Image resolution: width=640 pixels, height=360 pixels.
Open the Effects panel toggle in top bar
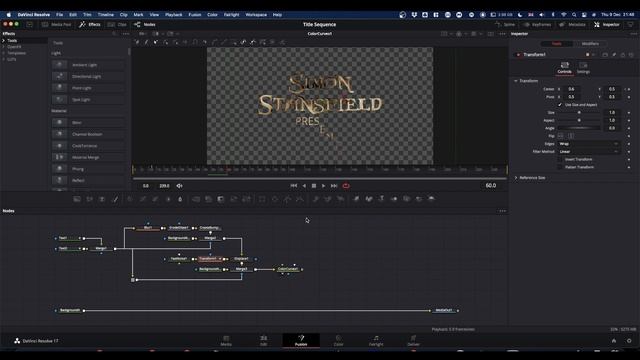(x=90, y=24)
